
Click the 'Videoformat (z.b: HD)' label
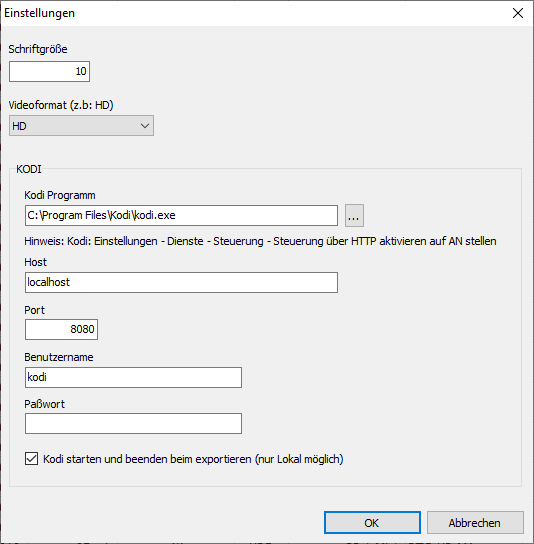click(x=61, y=105)
